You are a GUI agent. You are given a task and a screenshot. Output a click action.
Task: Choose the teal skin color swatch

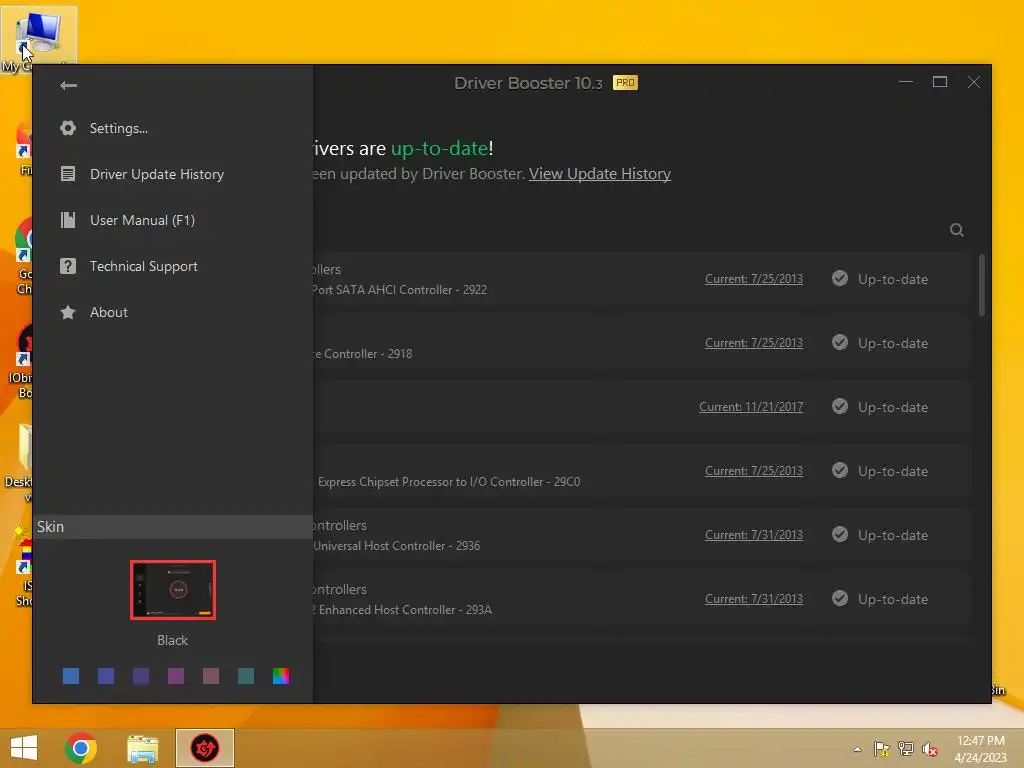(246, 676)
